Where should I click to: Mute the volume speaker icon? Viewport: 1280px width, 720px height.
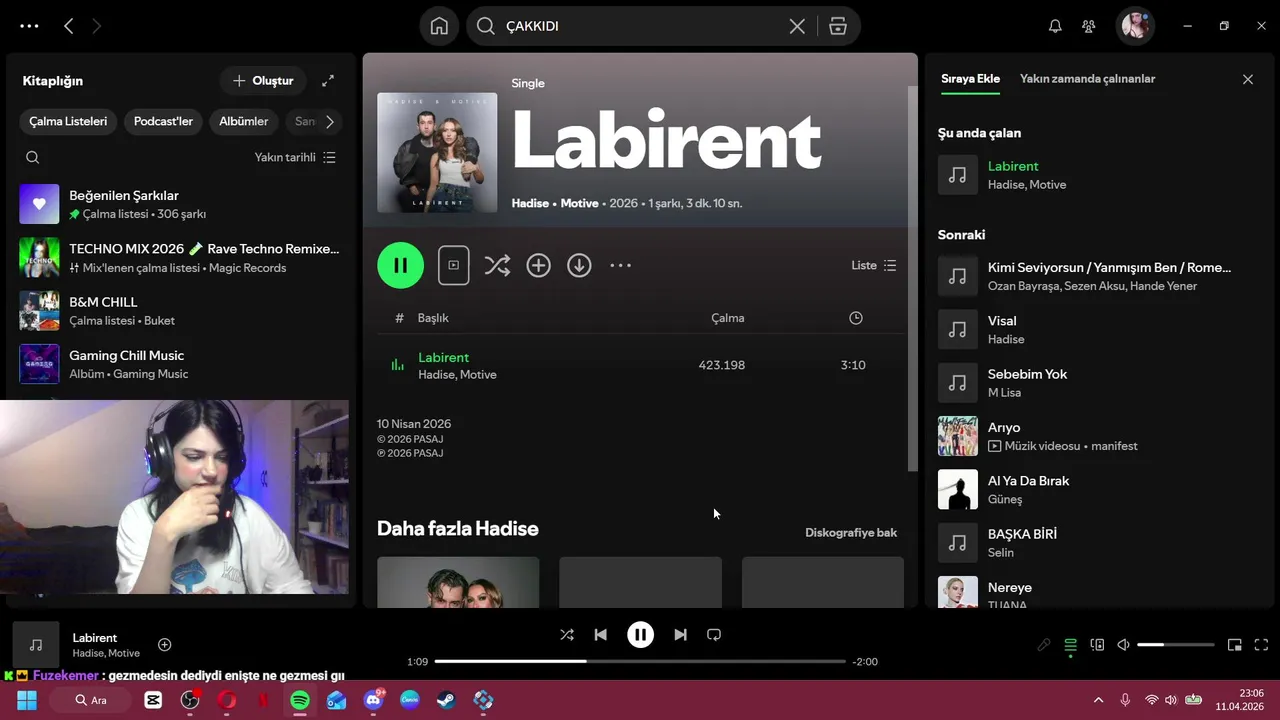pos(1123,645)
